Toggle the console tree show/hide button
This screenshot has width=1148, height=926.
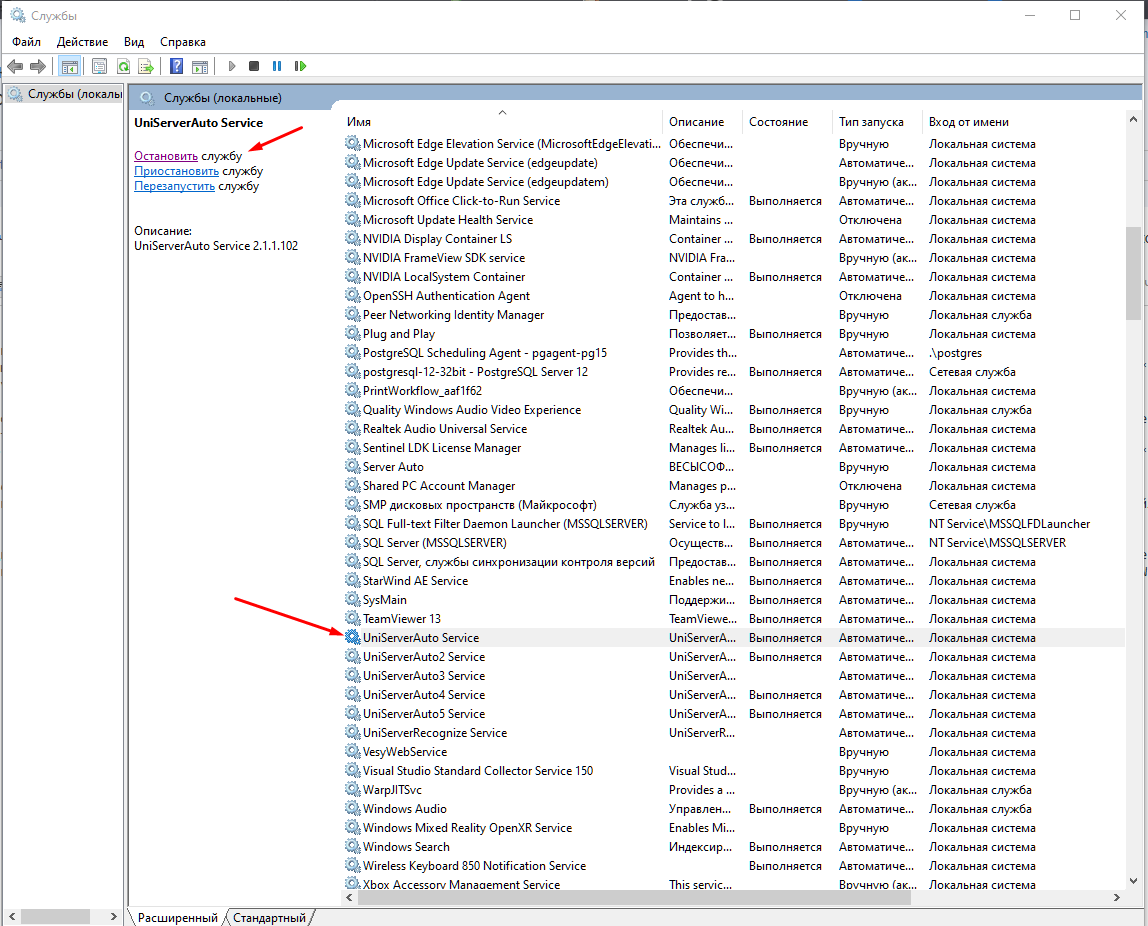(69, 66)
